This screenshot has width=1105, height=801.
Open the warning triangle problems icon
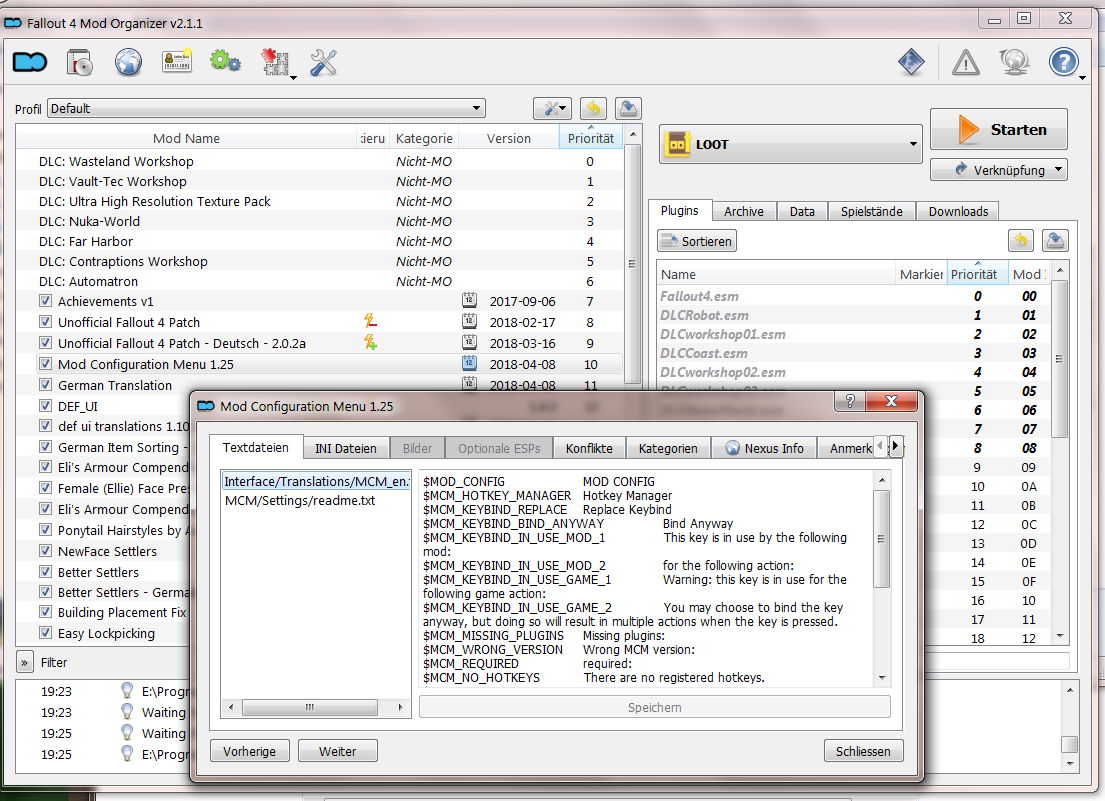pos(965,63)
